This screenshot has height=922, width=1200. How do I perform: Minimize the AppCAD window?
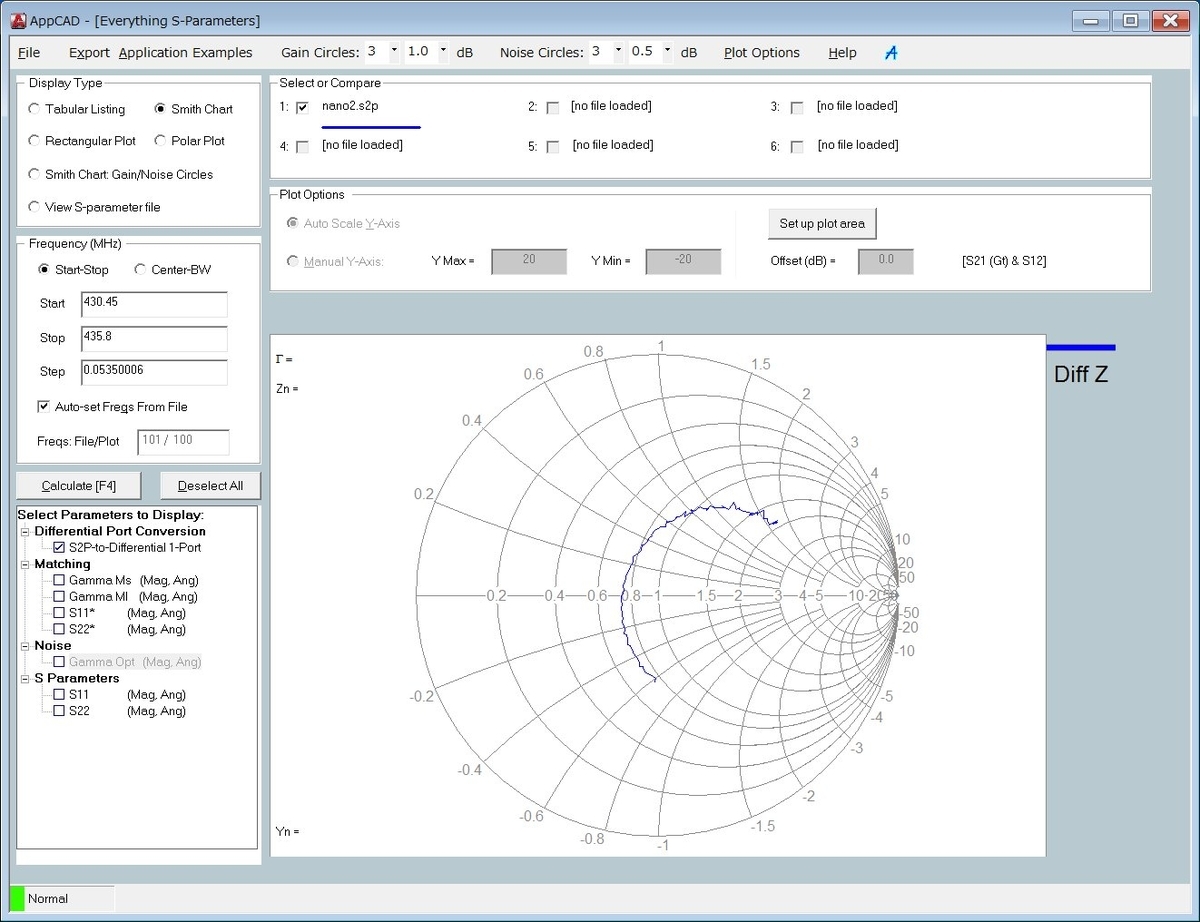click(x=1091, y=20)
